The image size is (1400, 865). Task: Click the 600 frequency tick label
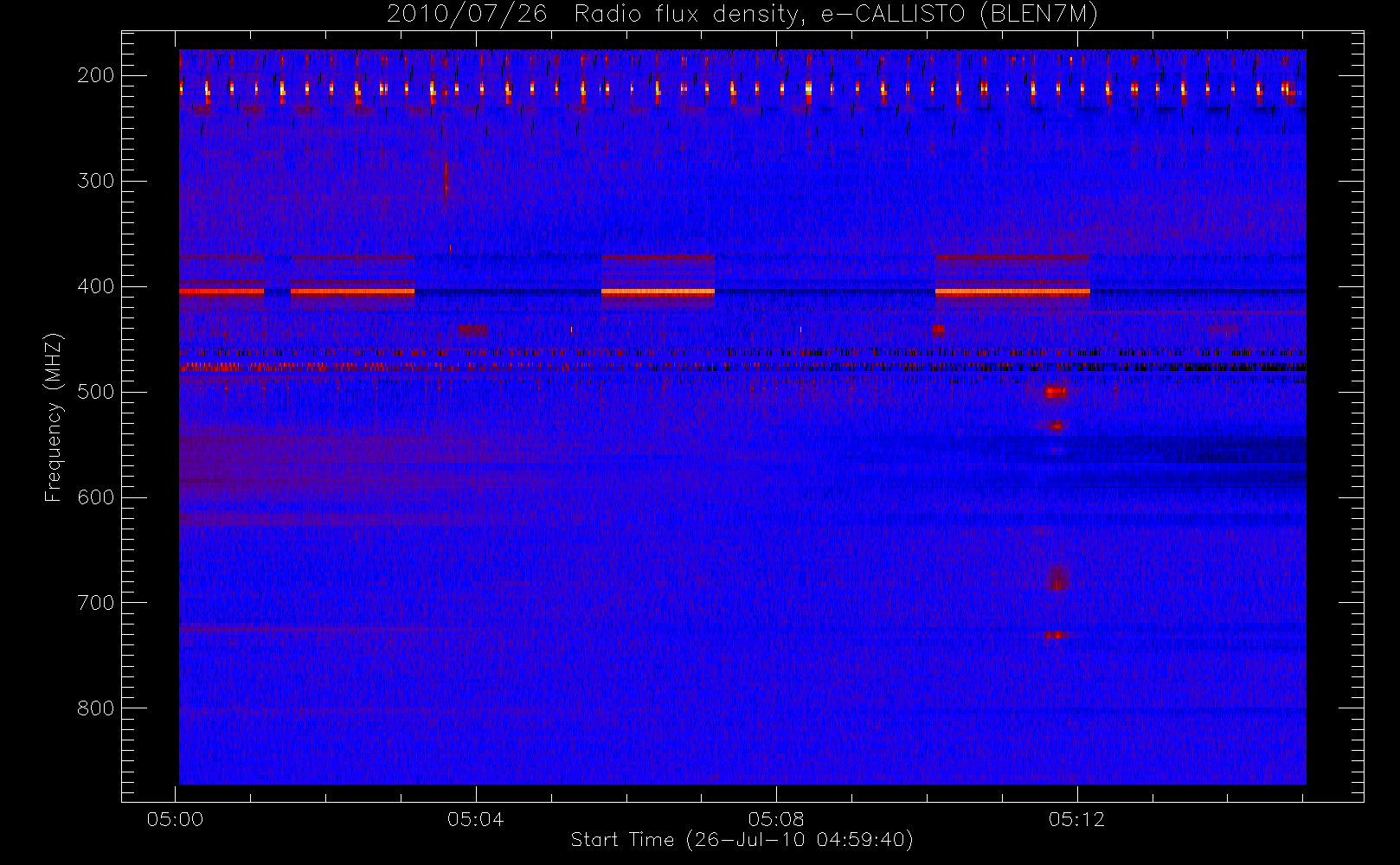95,497
